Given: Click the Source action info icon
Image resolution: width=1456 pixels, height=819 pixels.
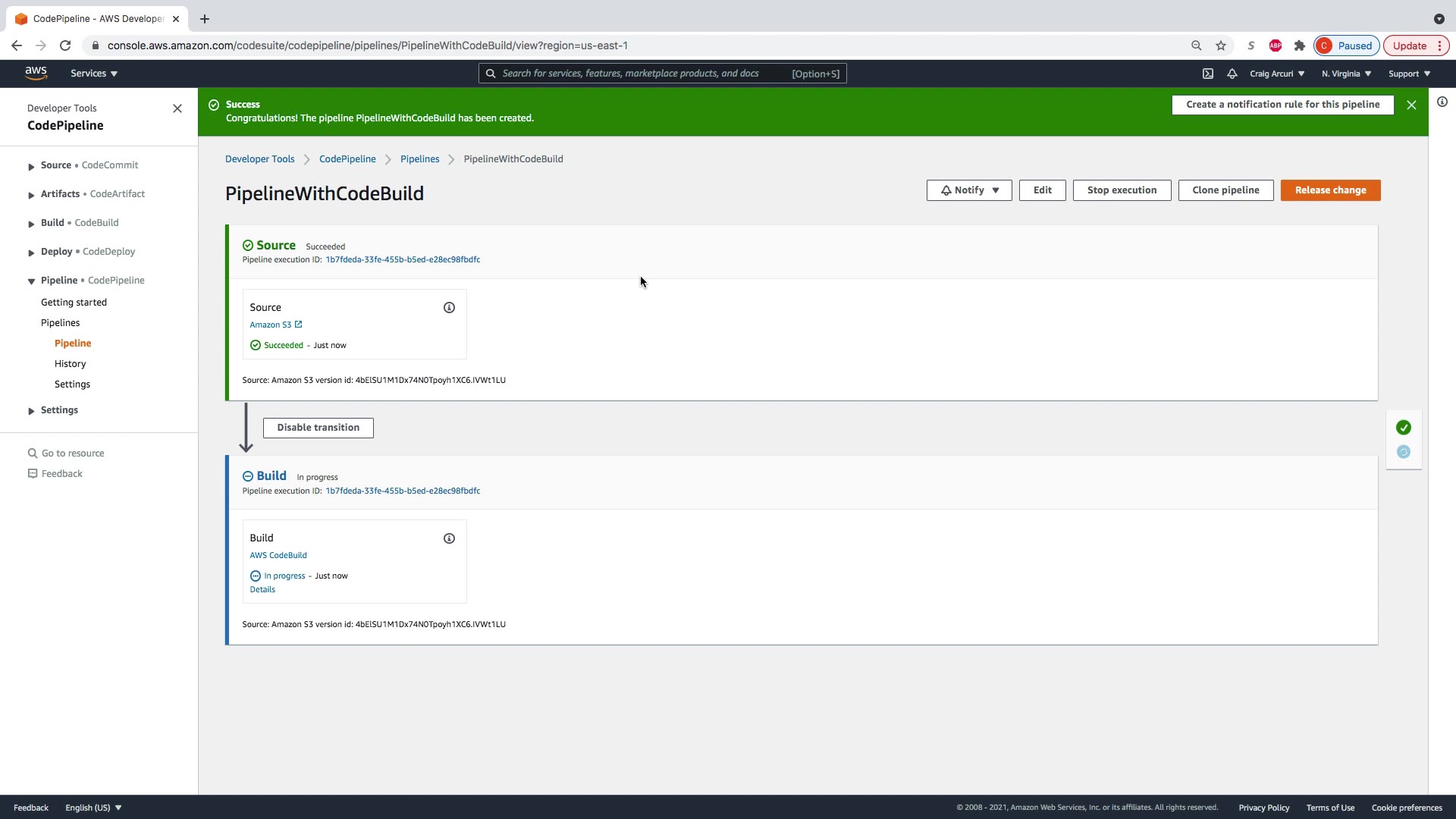Looking at the screenshot, I should point(449,307).
